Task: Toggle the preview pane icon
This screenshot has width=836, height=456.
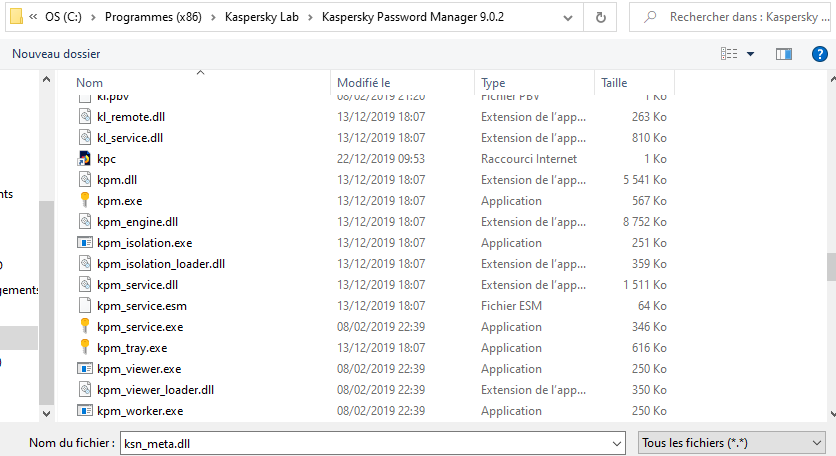Action: tap(784, 53)
